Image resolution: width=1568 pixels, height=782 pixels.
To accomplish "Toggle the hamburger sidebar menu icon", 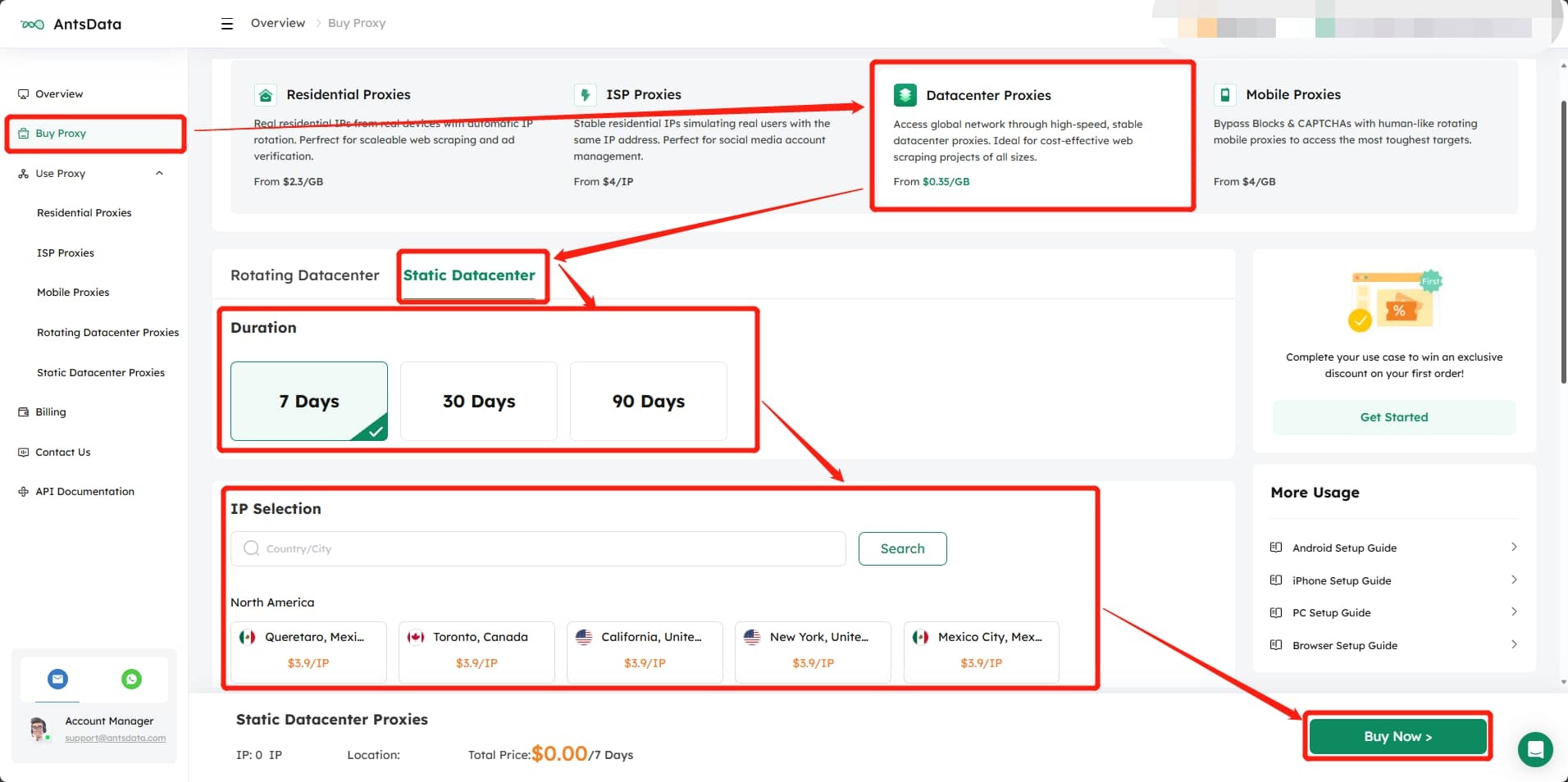I will pyautogui.click(x=227, y=24).
